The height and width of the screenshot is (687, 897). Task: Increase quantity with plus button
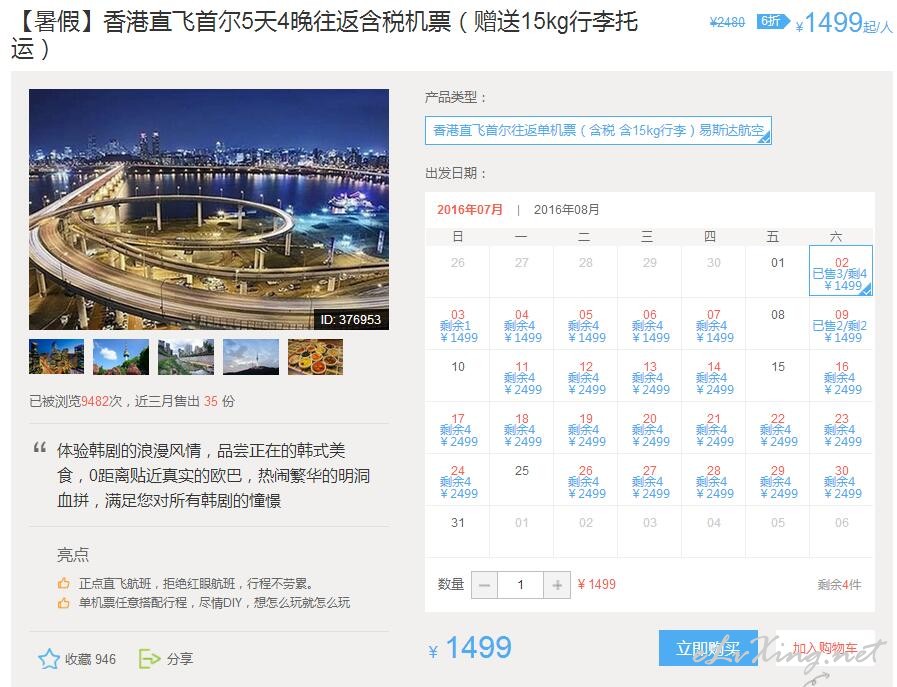(557, 585)
